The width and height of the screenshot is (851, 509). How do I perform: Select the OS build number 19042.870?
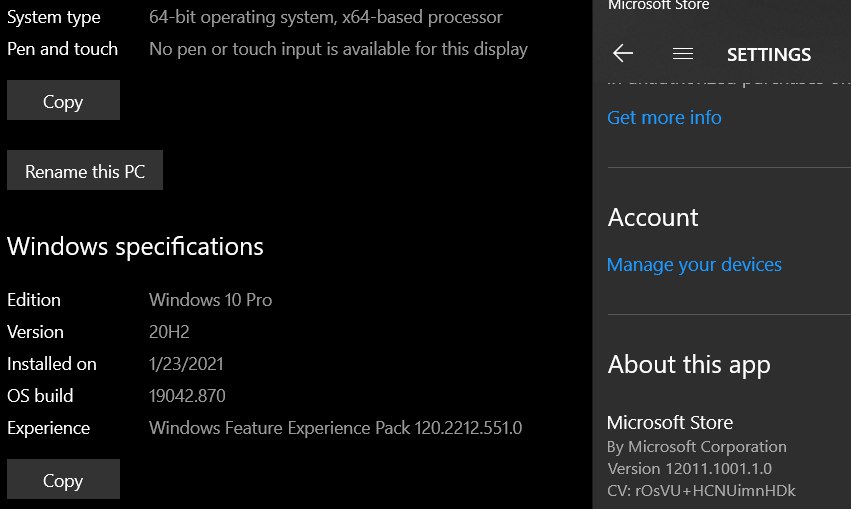click(187, 396)
